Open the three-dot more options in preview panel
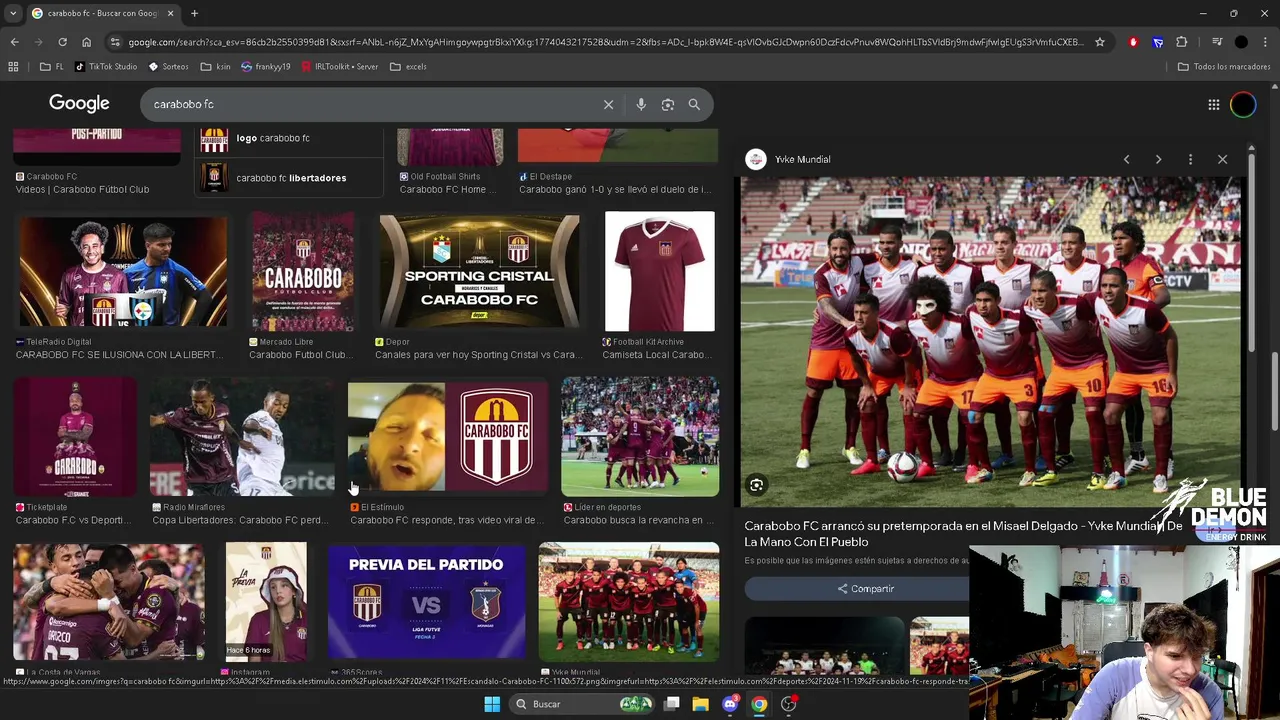This screenshot has width=1280, height=720. (x=1190, y=159)
